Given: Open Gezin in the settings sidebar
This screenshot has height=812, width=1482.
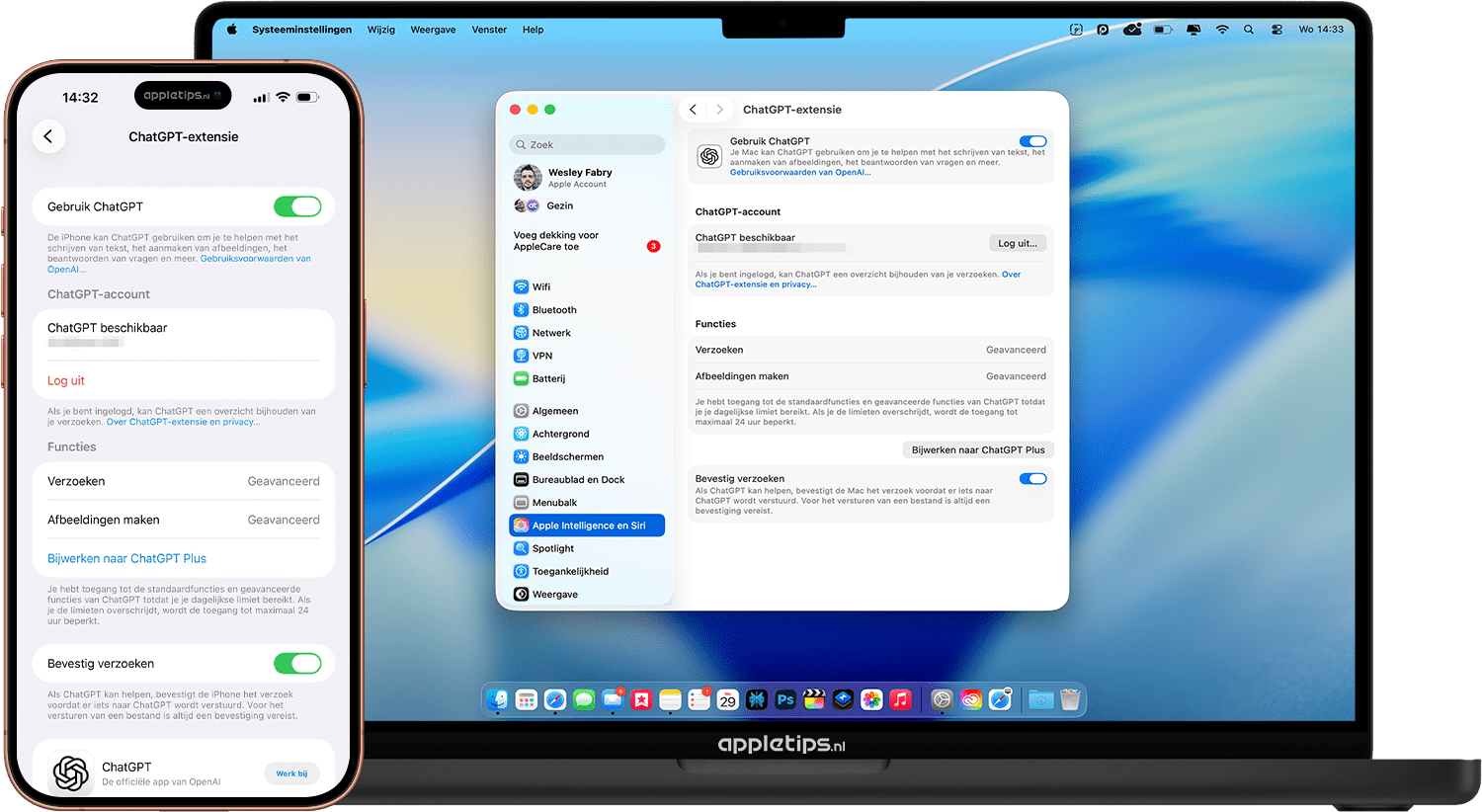Looking at the screenshot, I should tap(543, 205).
